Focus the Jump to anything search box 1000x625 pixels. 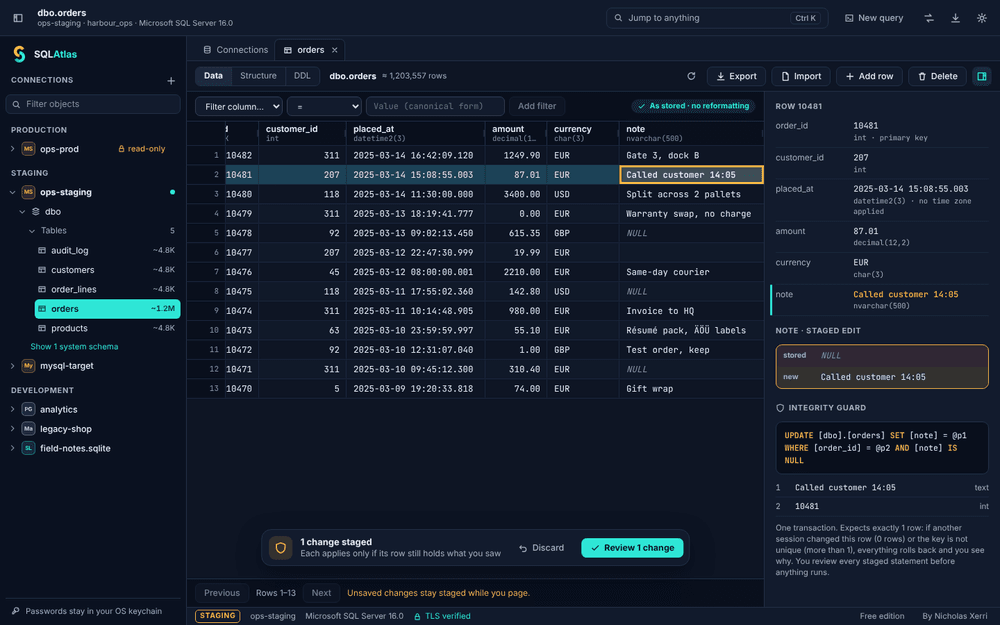[x=717, y=18]
